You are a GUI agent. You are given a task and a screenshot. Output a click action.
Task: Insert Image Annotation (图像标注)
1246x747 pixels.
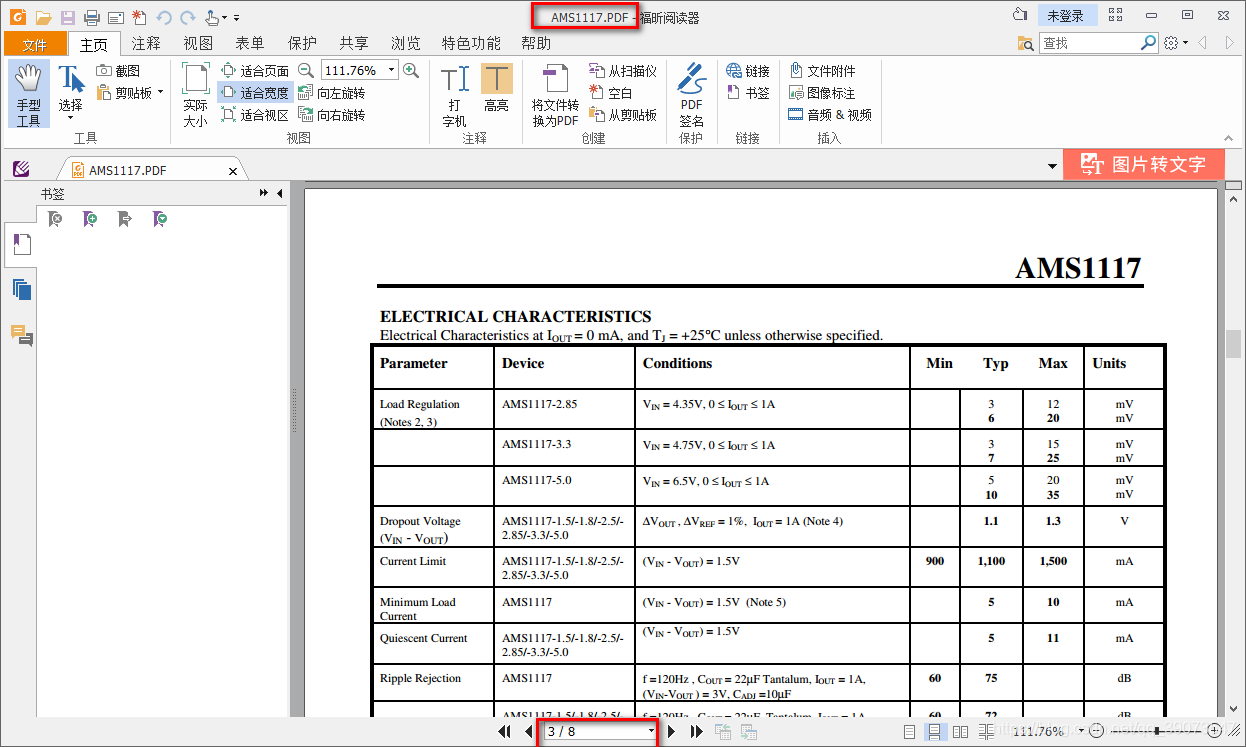click(822, 93)
